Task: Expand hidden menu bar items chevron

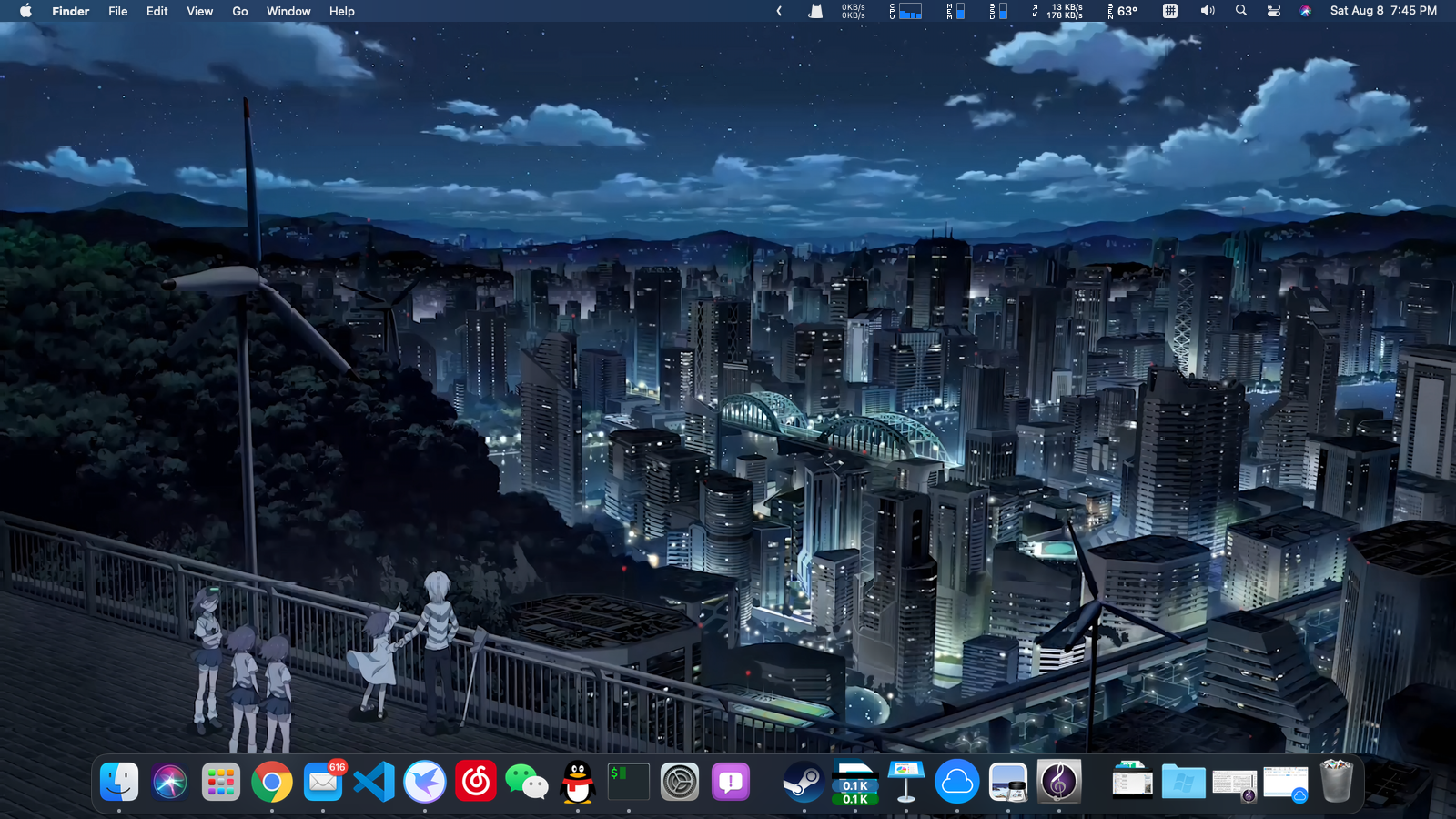Action: pos(779,11)
